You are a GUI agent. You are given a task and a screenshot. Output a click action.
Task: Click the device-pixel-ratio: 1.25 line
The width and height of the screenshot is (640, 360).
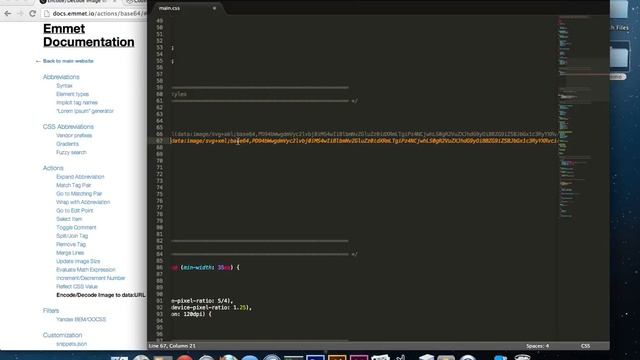211,308
